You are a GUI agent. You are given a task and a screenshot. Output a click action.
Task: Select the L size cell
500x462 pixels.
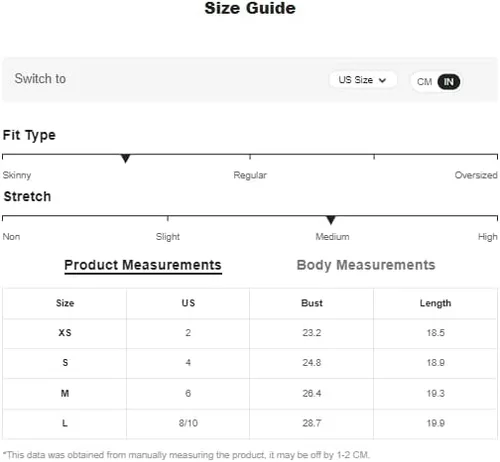65,423
